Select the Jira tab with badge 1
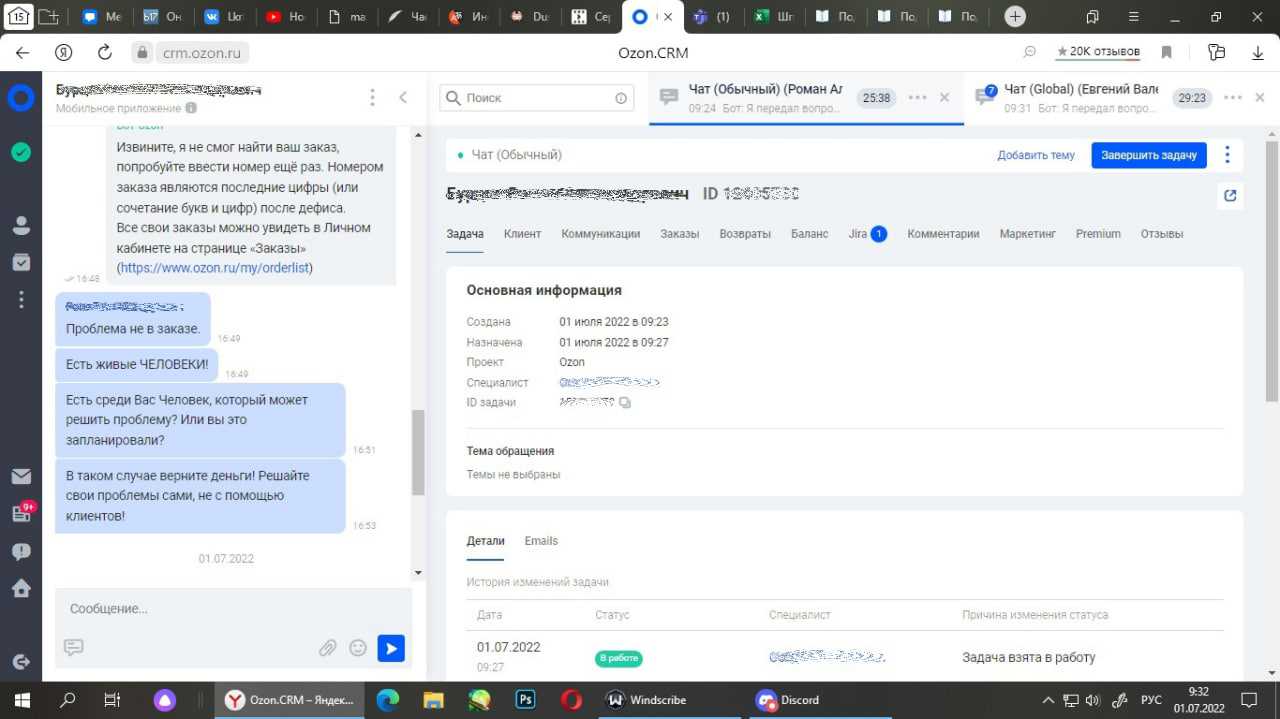This screenshot has width=1280, height=719. point(867,234)
